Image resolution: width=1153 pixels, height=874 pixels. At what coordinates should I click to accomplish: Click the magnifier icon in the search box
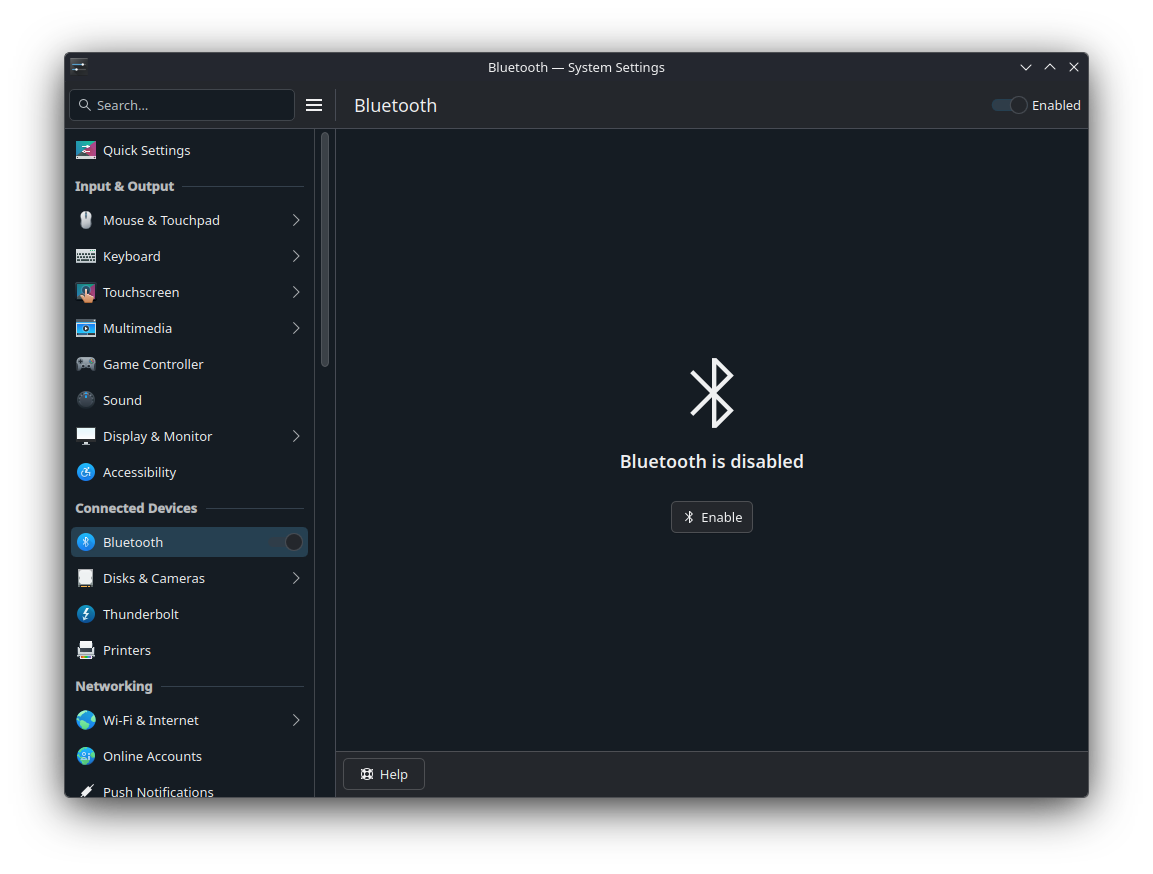coord(85,105)
